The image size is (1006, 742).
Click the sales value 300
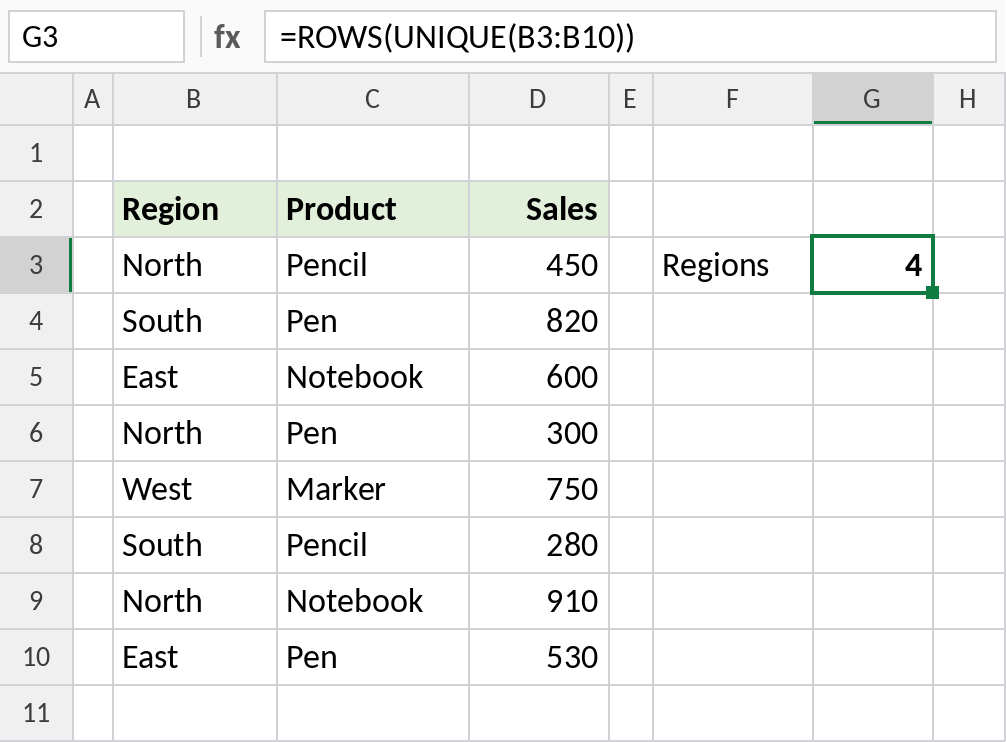point(539,433)
